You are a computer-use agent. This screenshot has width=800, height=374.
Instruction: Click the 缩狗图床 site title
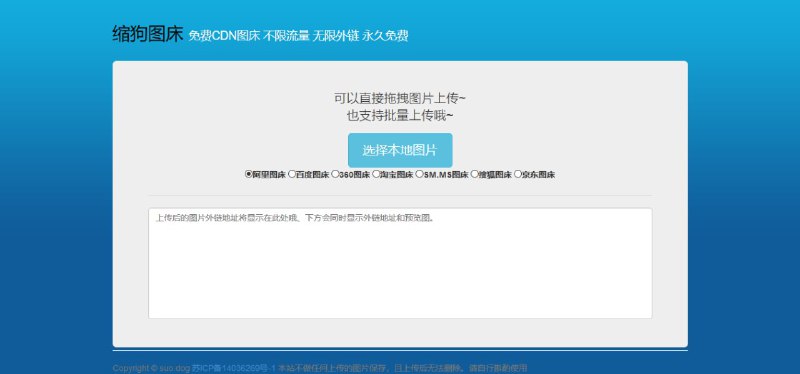tap(147, 35)
